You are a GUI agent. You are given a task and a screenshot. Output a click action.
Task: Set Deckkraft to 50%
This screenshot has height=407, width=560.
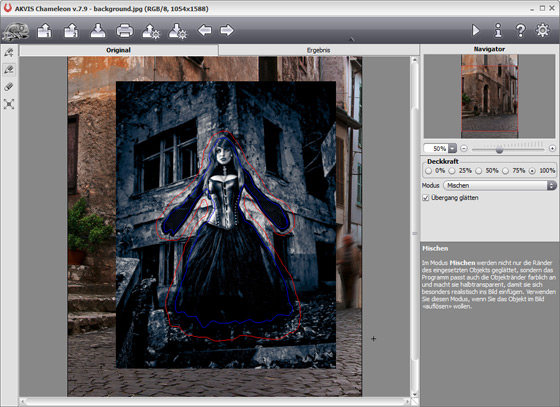point(479,171)
